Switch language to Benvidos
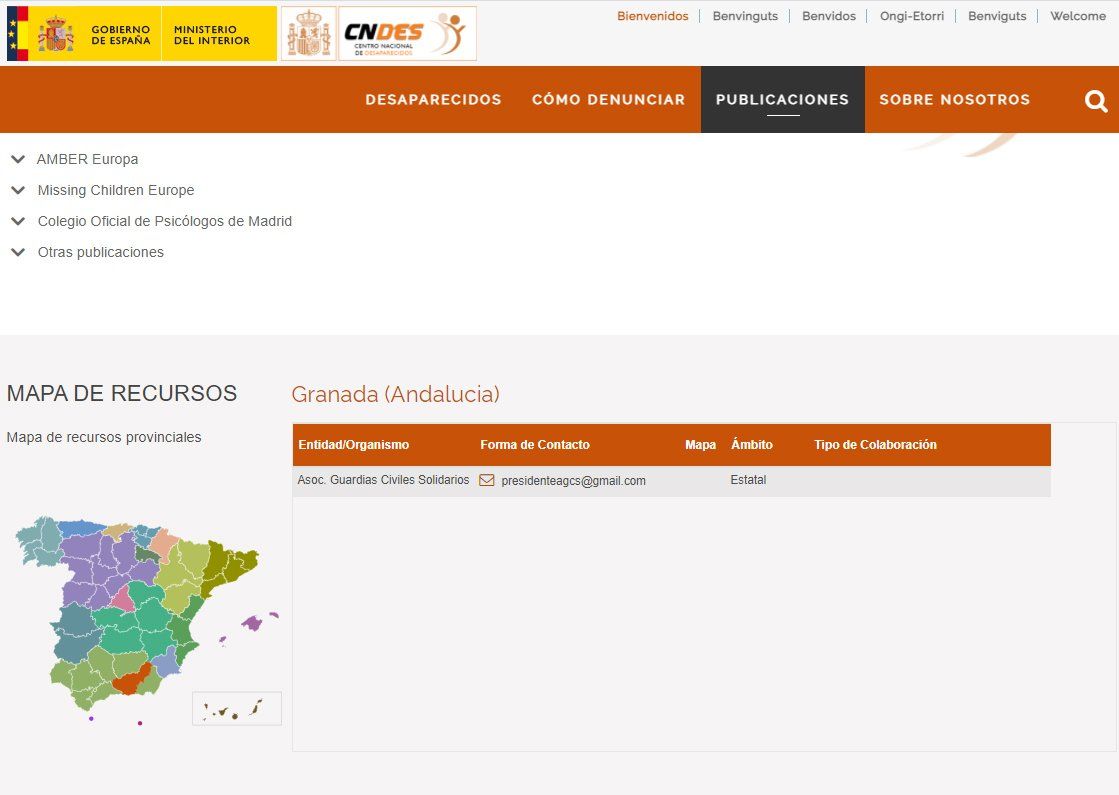 pos(829,16)
